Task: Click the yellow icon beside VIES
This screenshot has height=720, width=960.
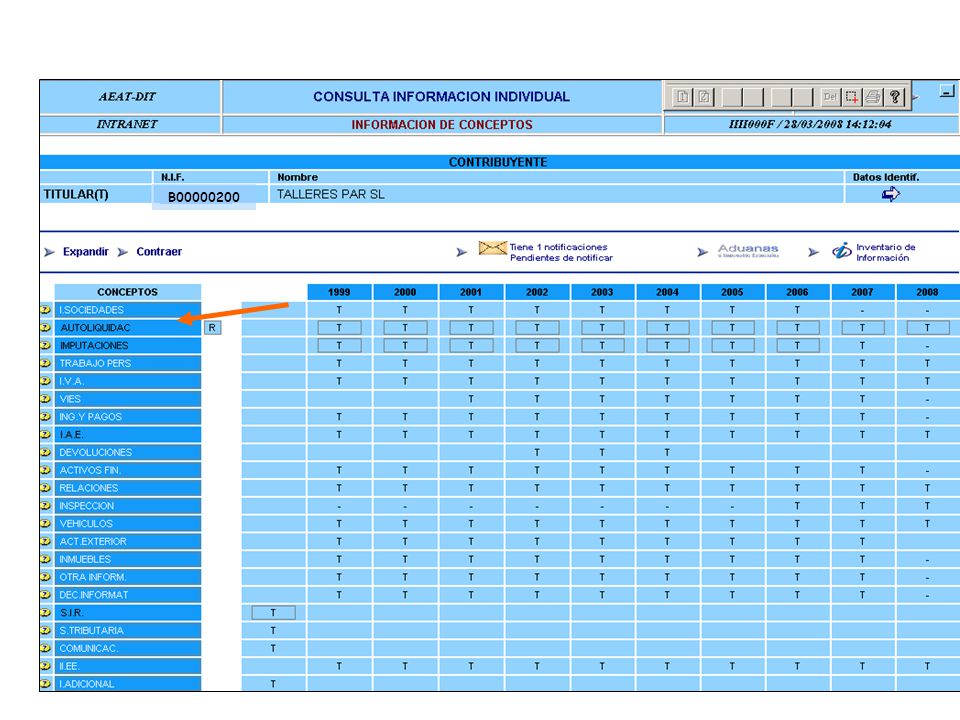Action: tap(45, 399)
